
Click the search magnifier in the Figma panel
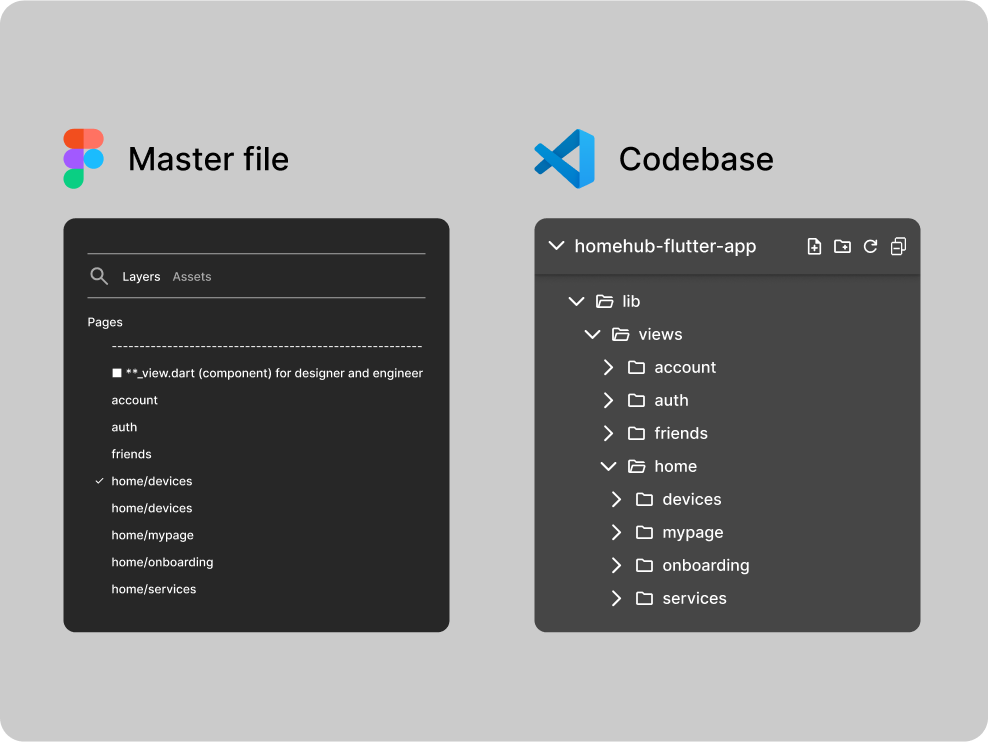pos(99,276)
